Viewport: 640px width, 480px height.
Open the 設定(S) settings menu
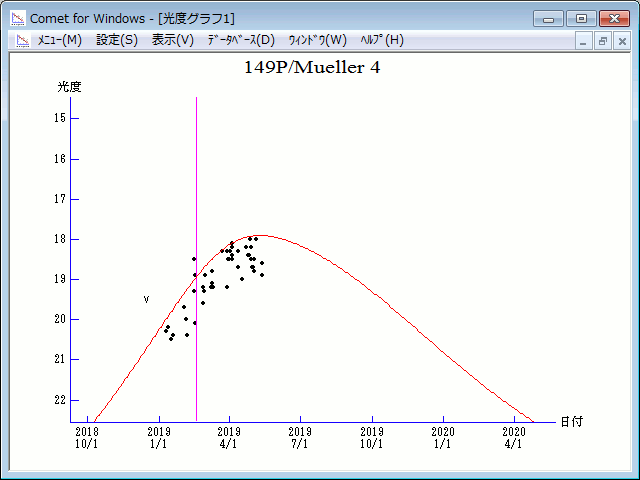point(117,40)
